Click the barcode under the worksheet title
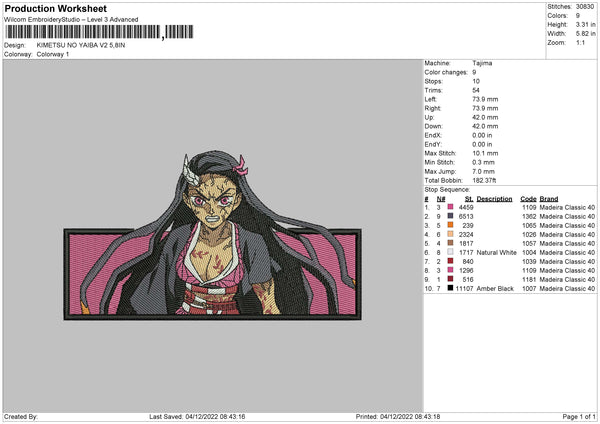This screenshot has height=424, width=600. 99,32
